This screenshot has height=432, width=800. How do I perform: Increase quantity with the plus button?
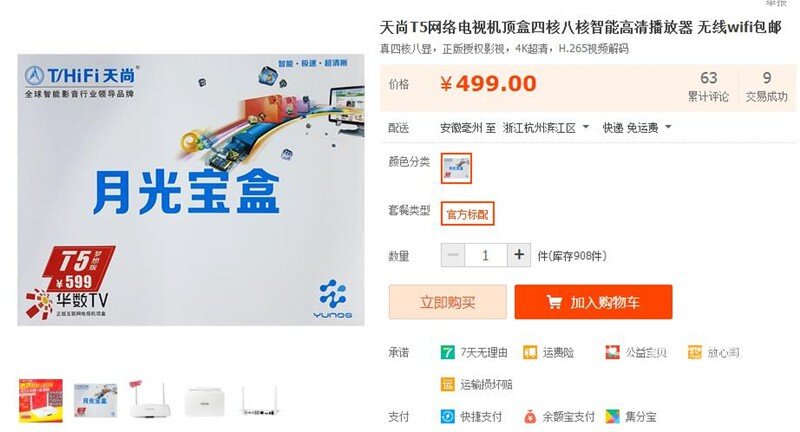click(x=519, y=255)
